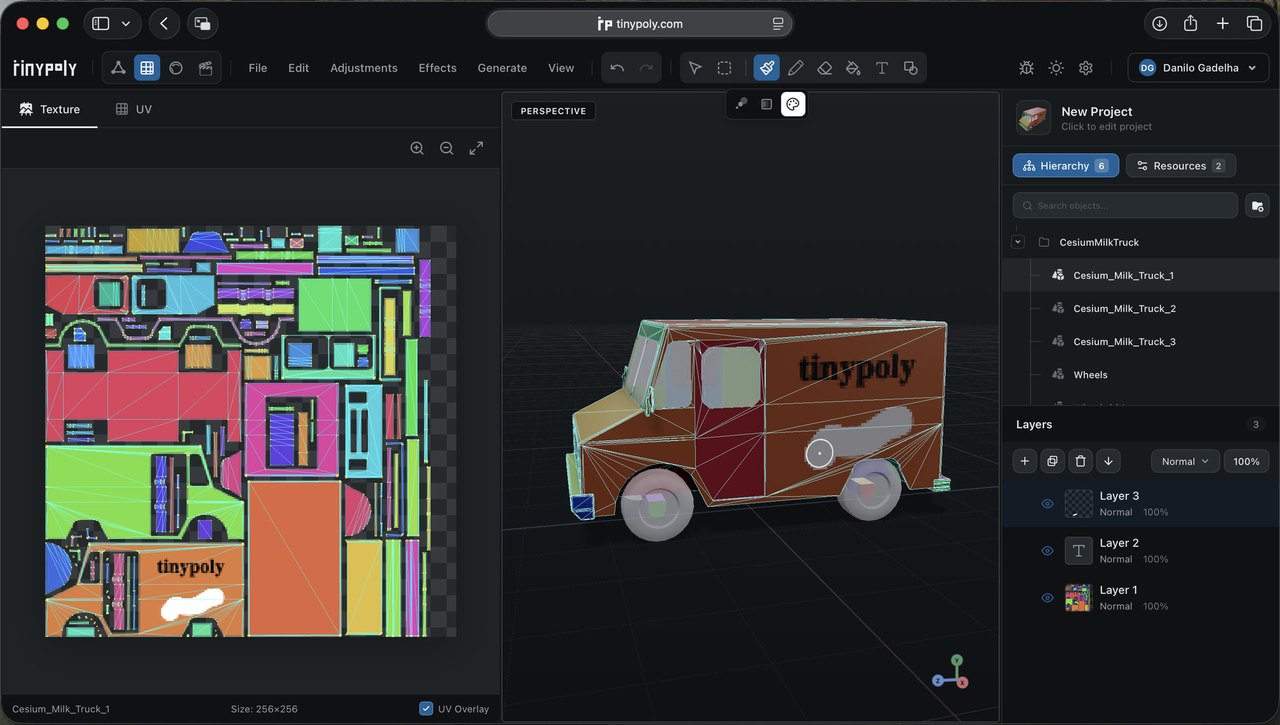1280x725 pixels.
Task: Add a new layer
Action: 1024,461
